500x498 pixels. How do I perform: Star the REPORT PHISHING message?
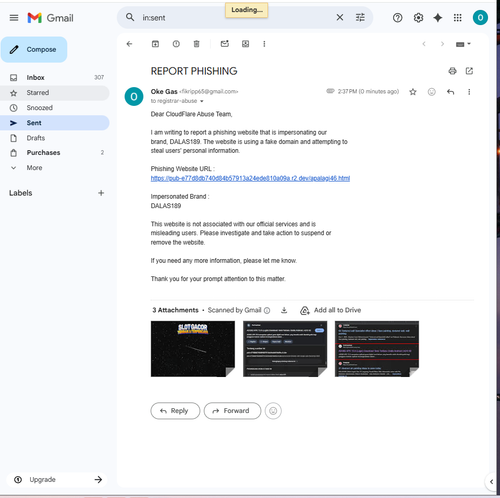(413, 92)
